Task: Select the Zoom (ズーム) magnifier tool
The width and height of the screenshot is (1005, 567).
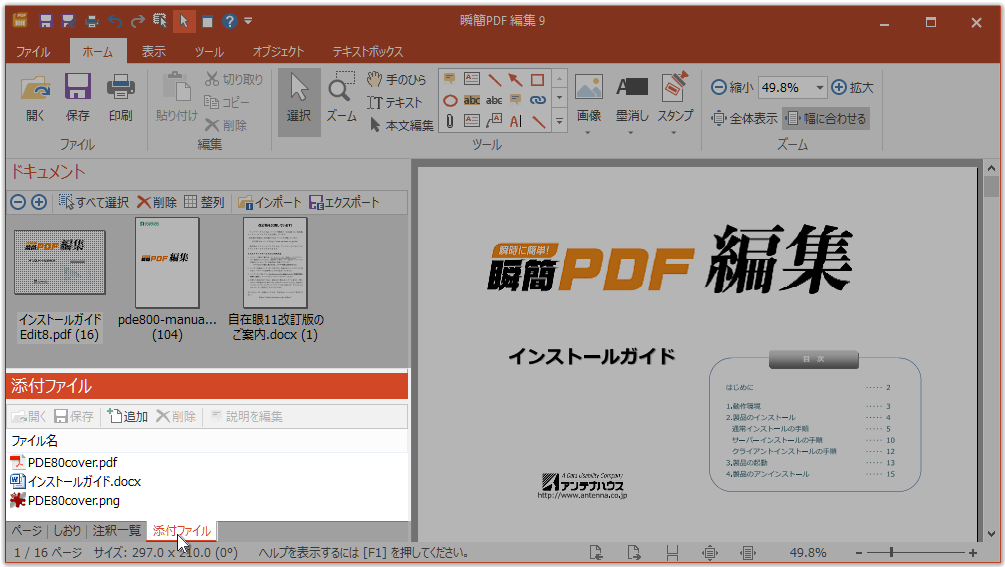Action: point(341,98)
